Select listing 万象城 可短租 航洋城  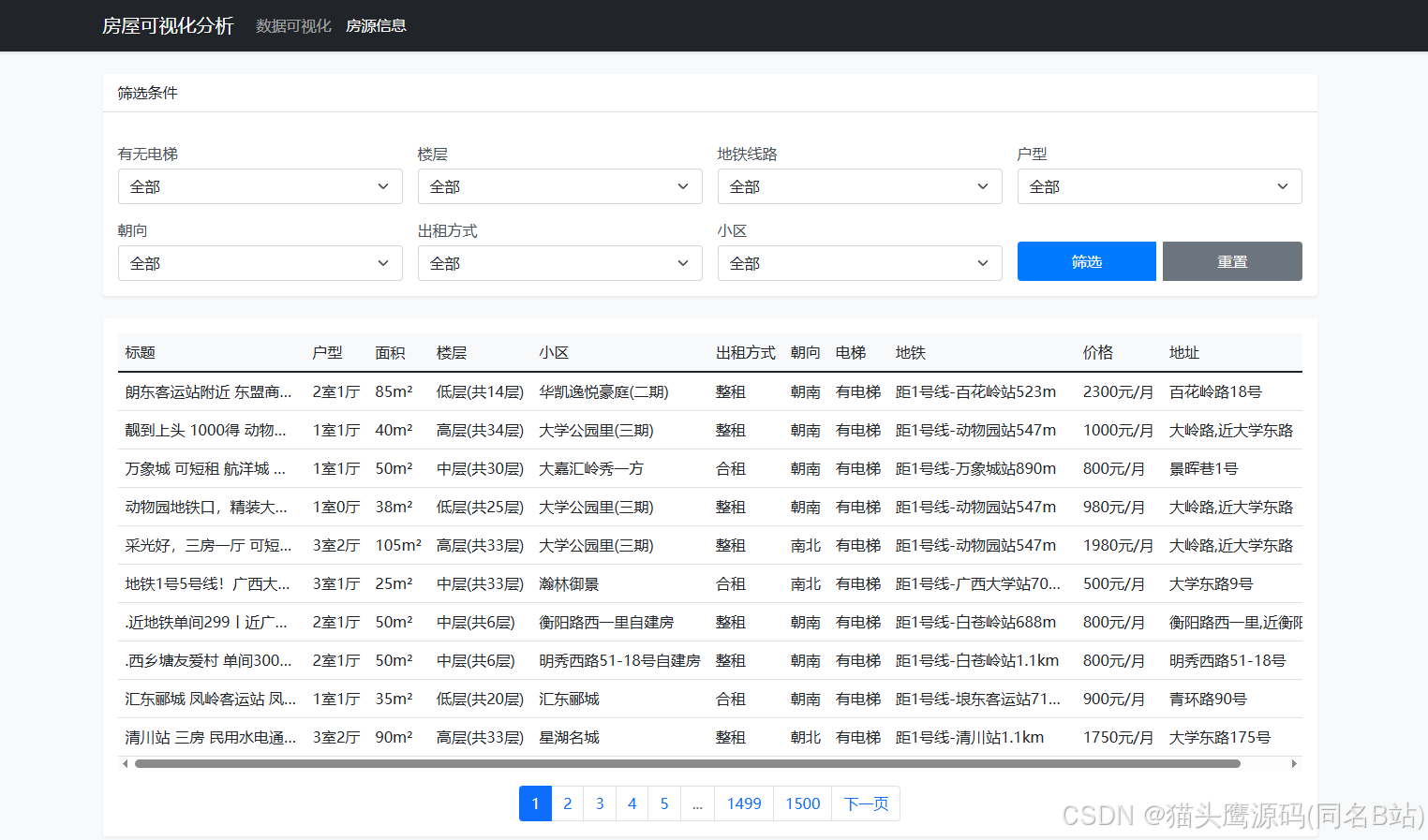pos(206,469)
